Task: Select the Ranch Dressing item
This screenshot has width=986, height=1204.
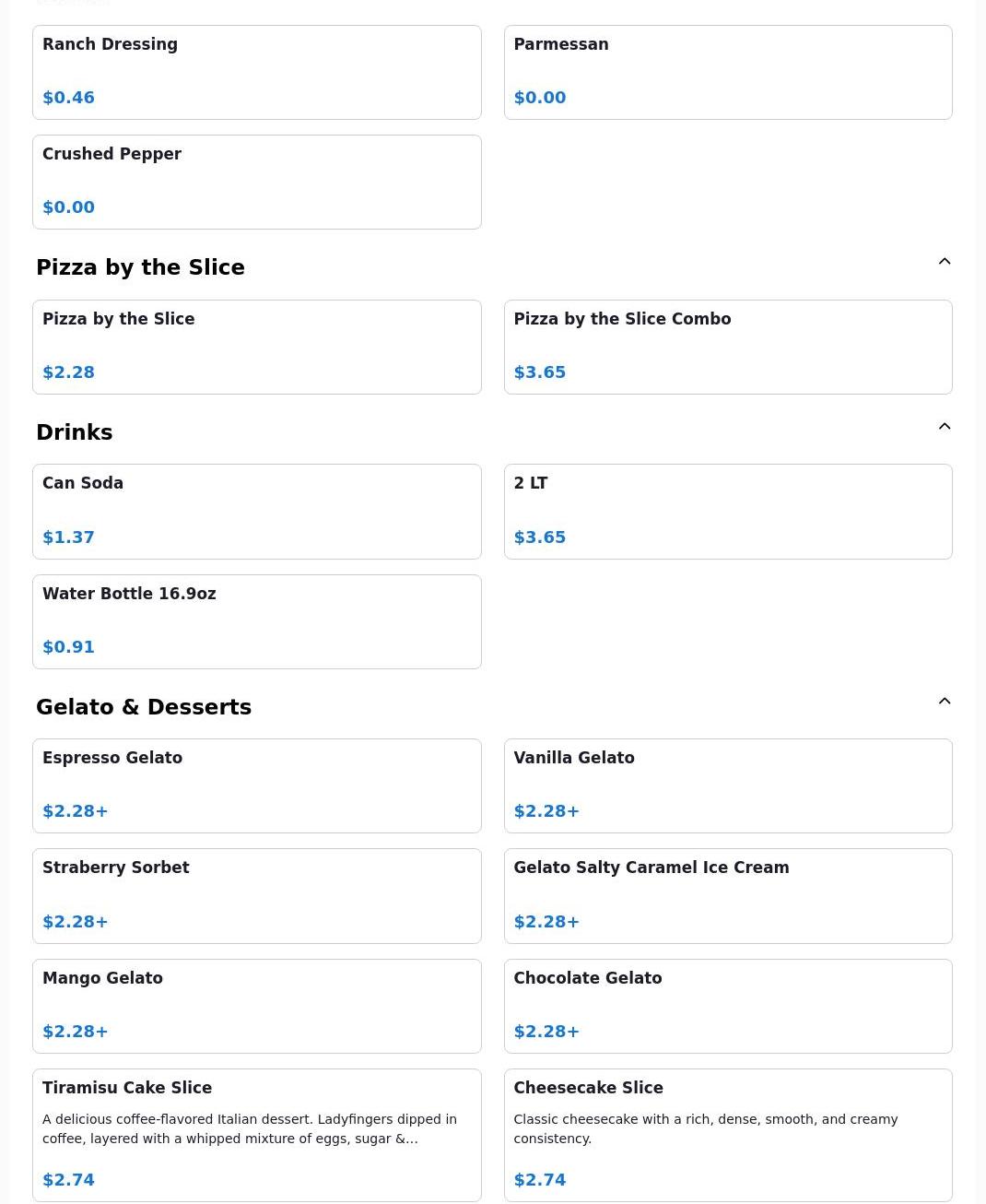Action: point(256,72)
